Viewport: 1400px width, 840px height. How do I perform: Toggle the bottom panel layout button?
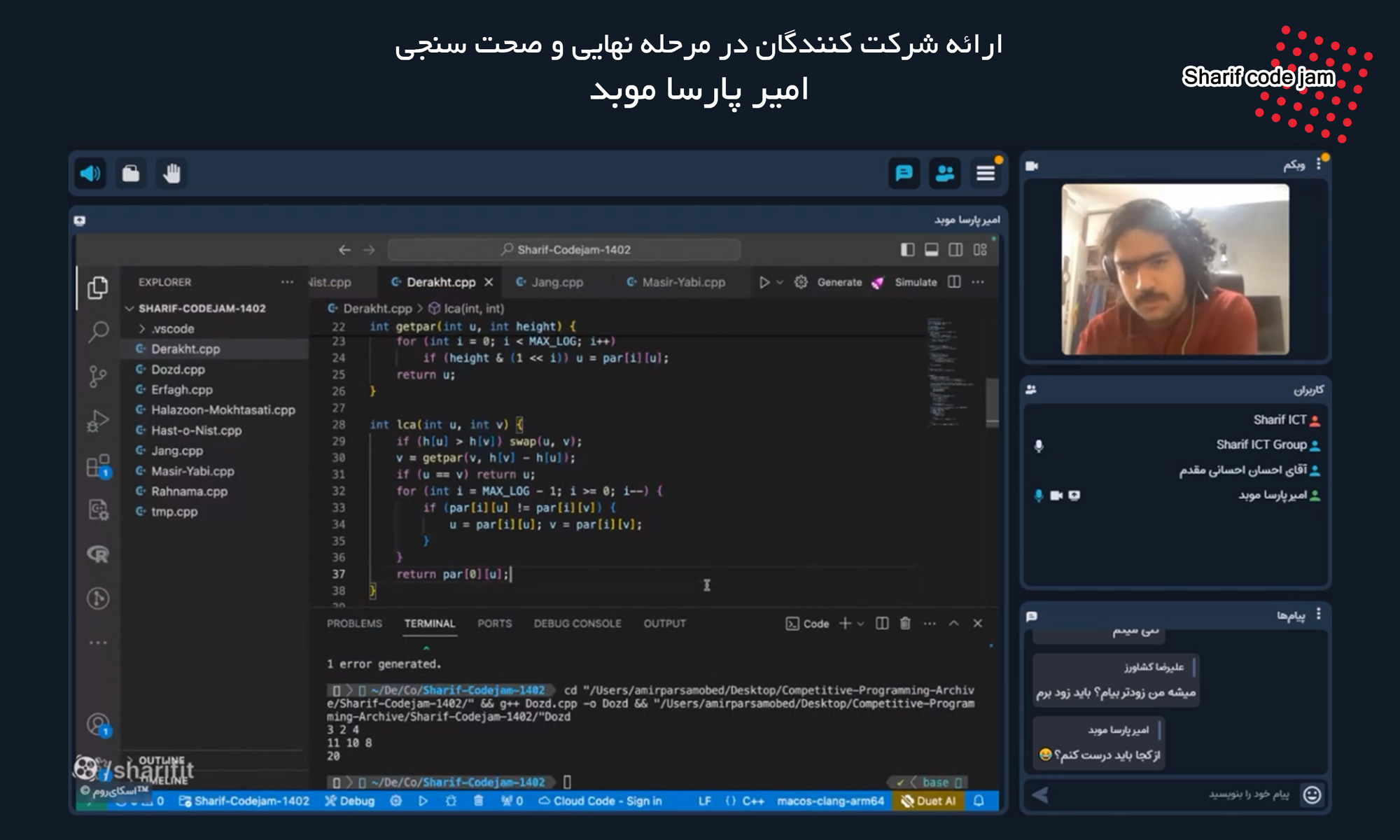pyautogui.click(x=931, y=250)
